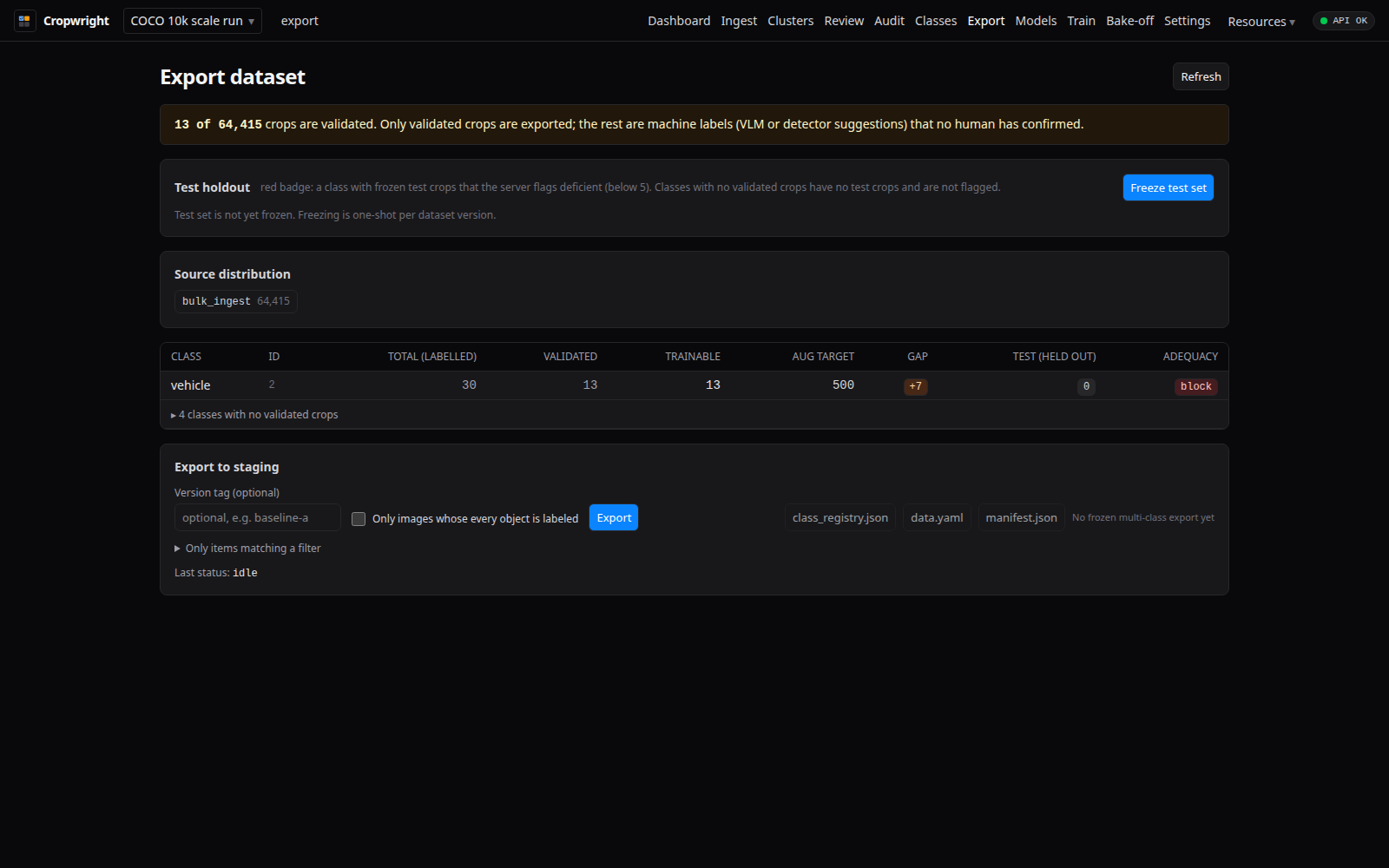Click the blue Export button

(x=614, y=517)
